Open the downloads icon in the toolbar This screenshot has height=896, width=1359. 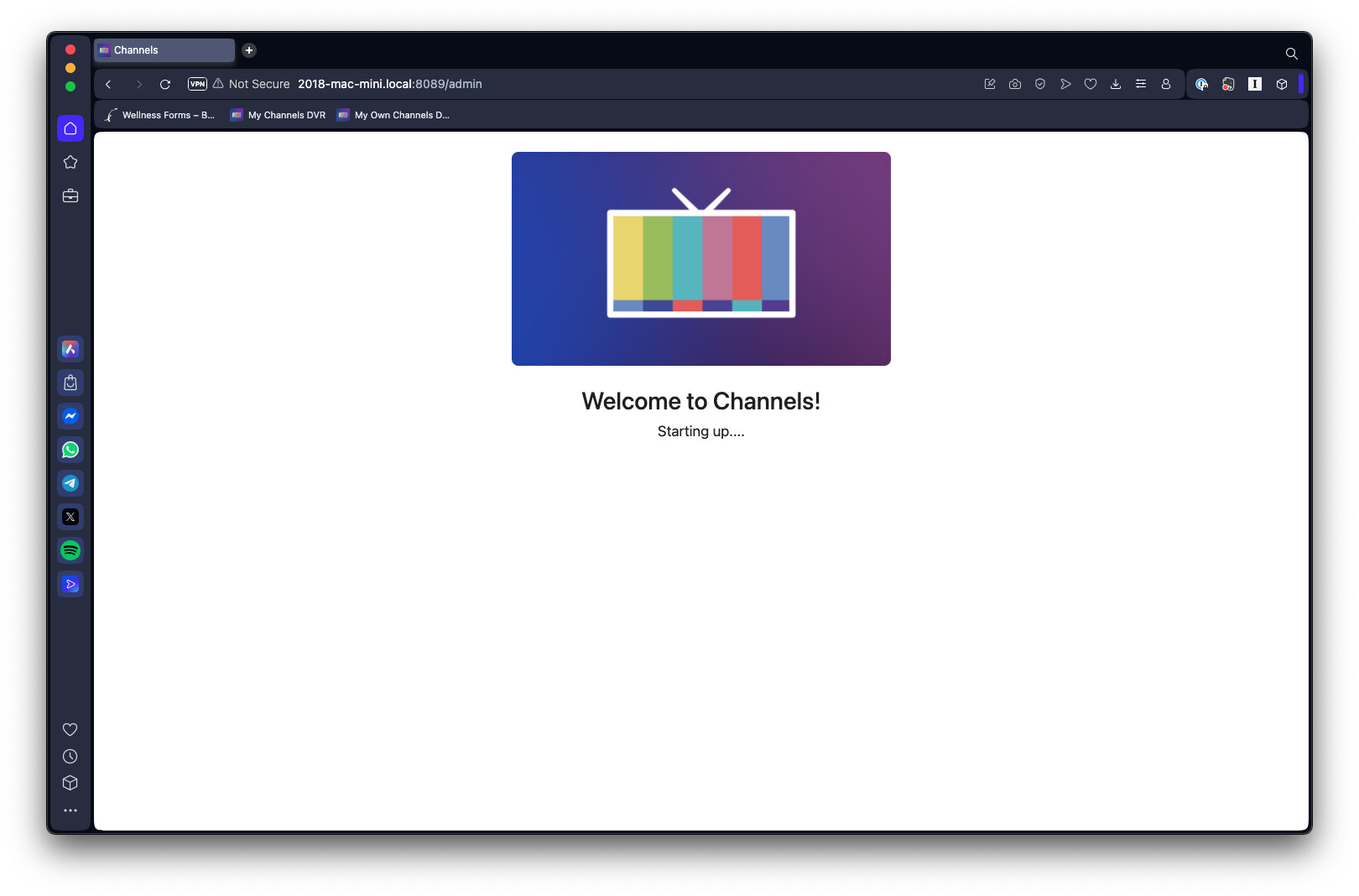coord(1116,84)
